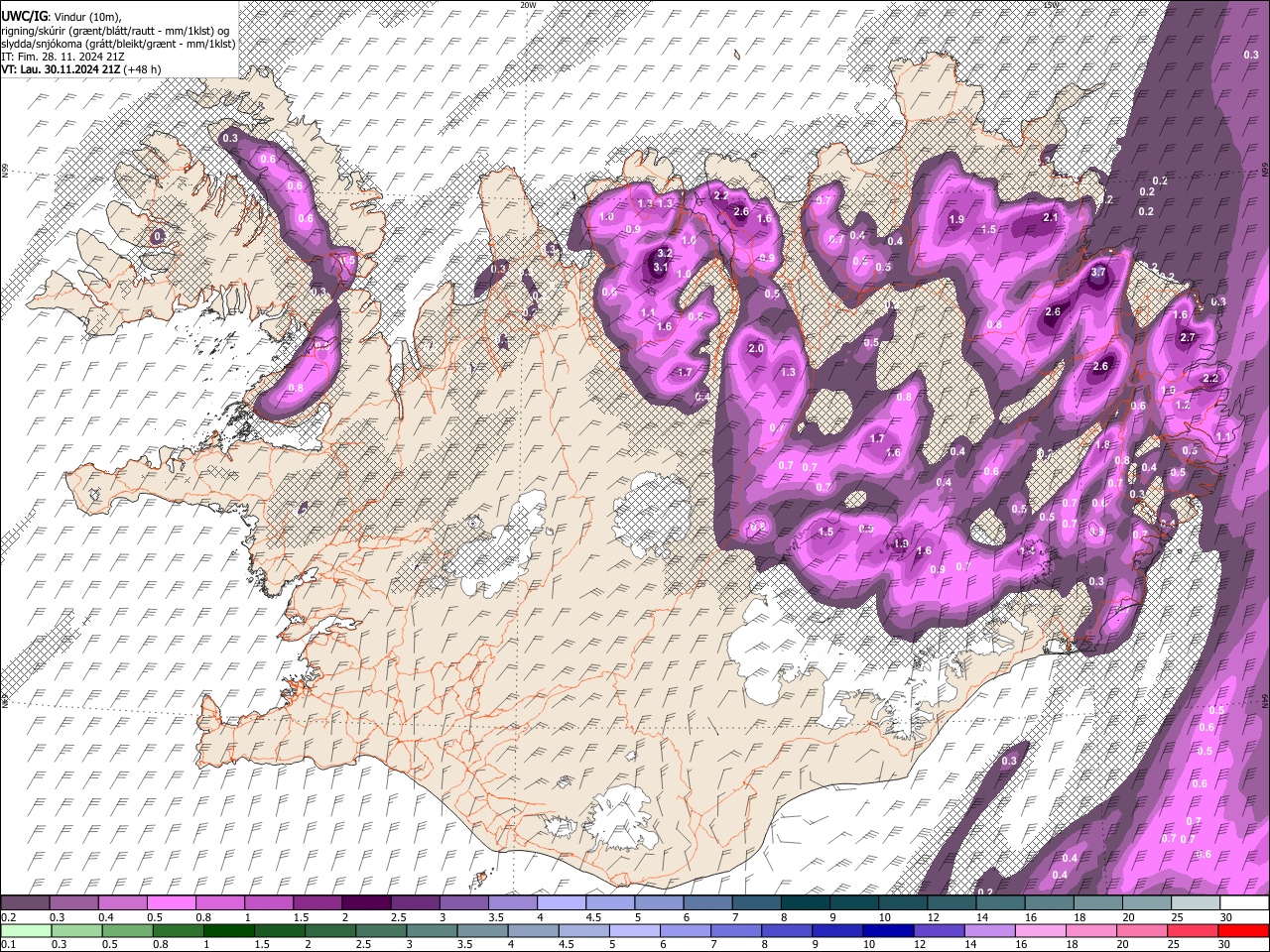1270x952 pixels.
Task: Click the lower legend swatch between 25 and 30
Action: coord(1194,931)
